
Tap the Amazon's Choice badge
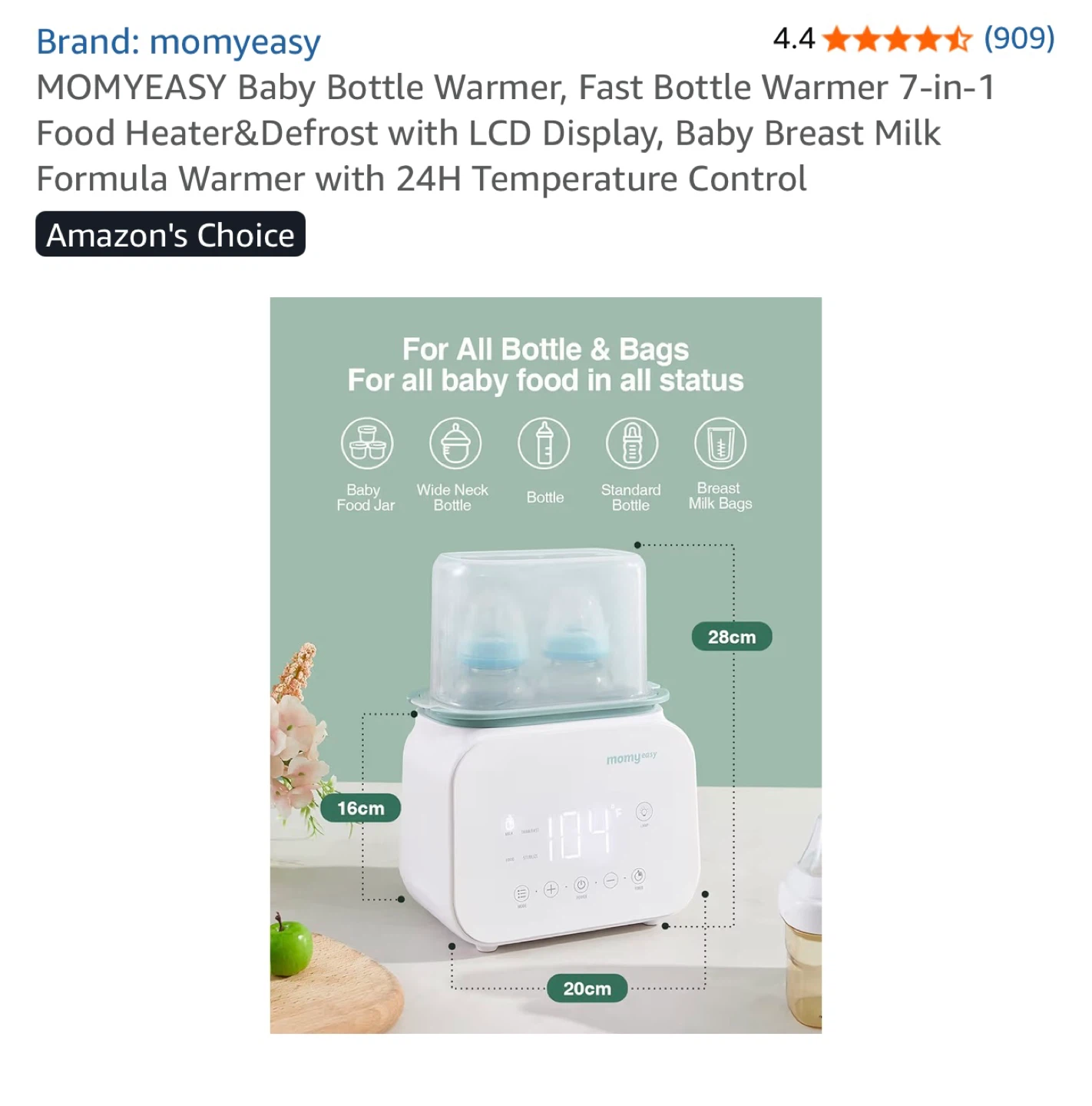pyautogui.click(x=170, y=234)
